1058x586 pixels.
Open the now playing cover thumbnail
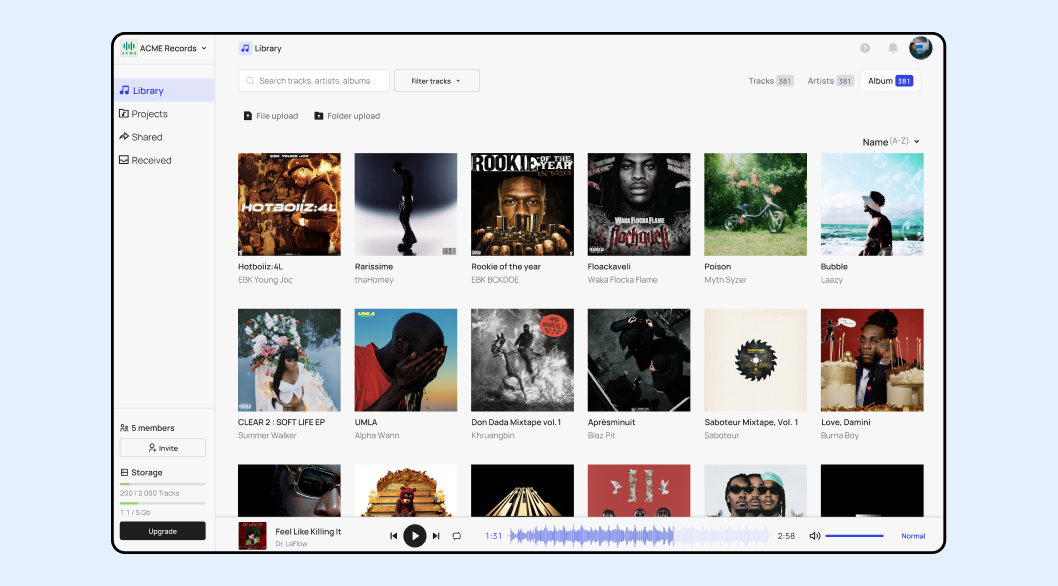(x=252, y=536)
